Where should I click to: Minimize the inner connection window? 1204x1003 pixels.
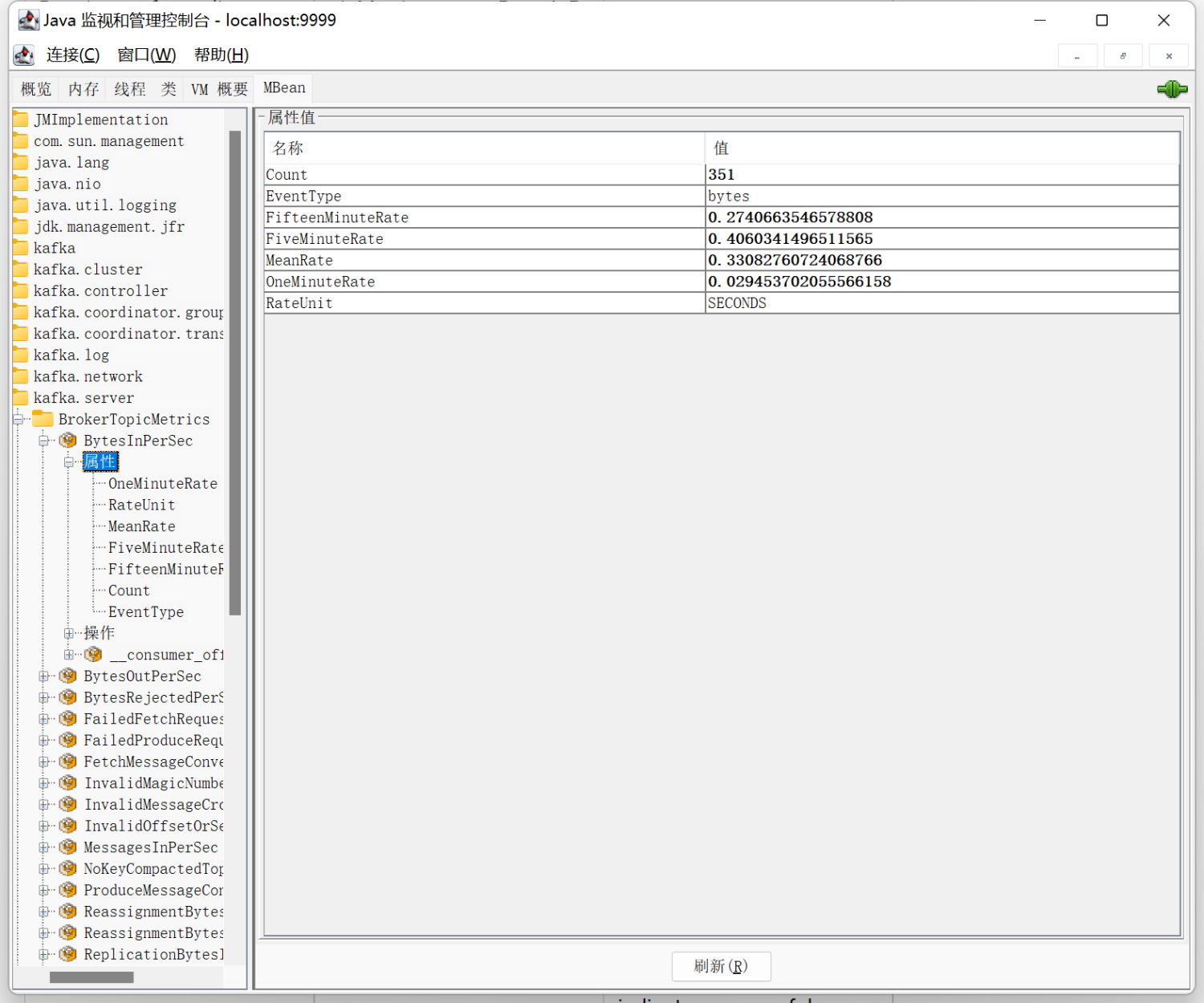pyautogui.click(x=1077, y=56)
